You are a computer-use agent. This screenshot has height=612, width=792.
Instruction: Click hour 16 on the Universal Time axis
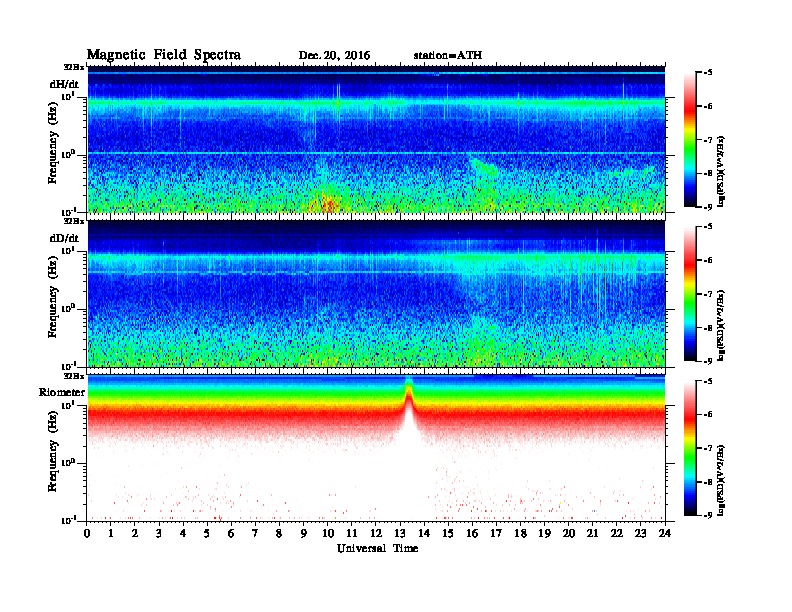coord(472,533)
